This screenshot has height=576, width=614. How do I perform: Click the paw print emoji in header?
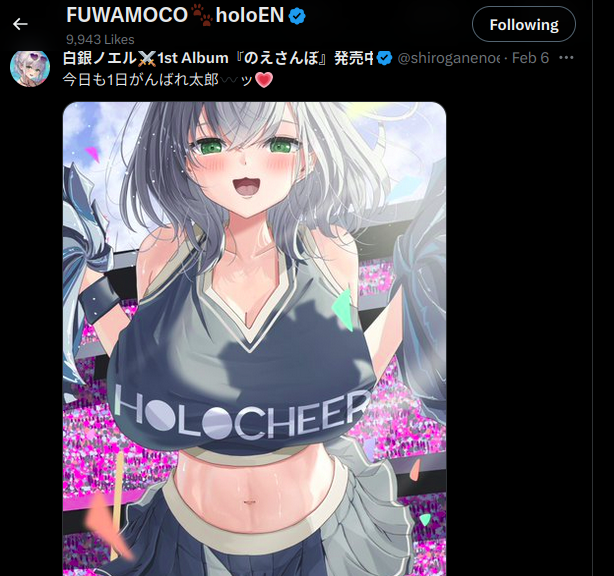(202, 16)
